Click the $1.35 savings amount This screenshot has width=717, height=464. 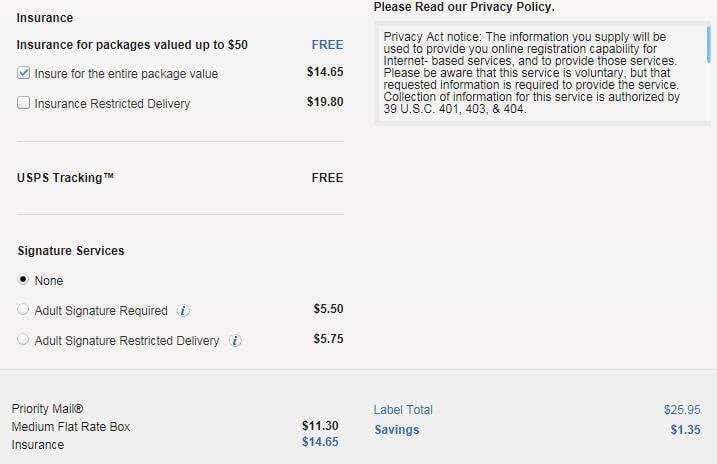[x=683, y=430]
